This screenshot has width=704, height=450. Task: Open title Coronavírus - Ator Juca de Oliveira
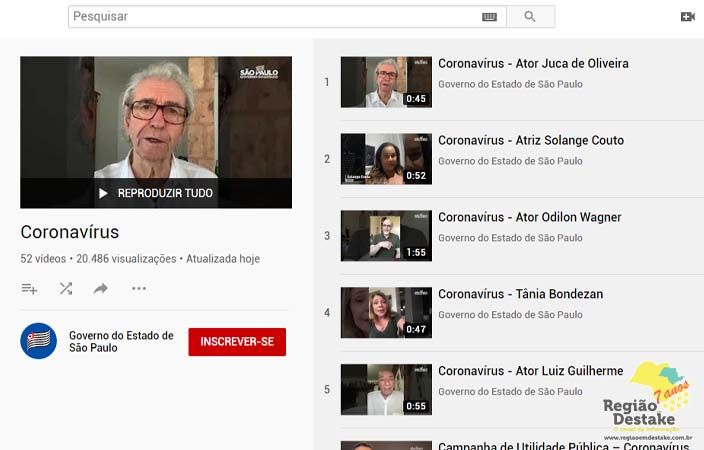pyautogui.click(x=533, y=63)
